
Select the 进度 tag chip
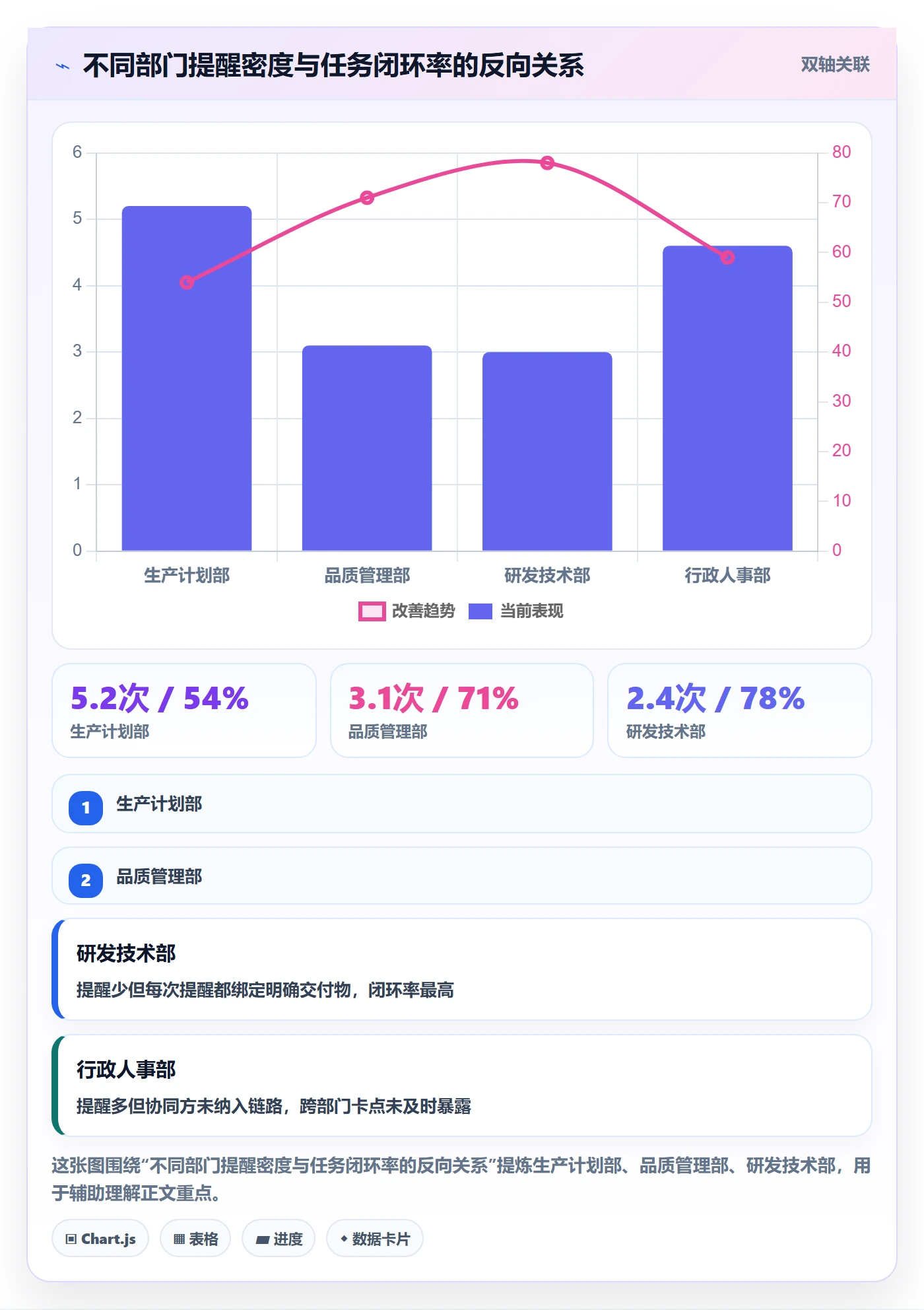[x=279, y=1239]
